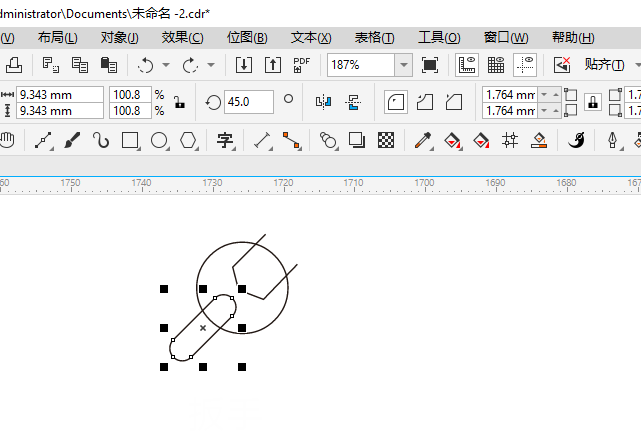Click the upper corner radius field 1.764 mm

click(510, 95)
